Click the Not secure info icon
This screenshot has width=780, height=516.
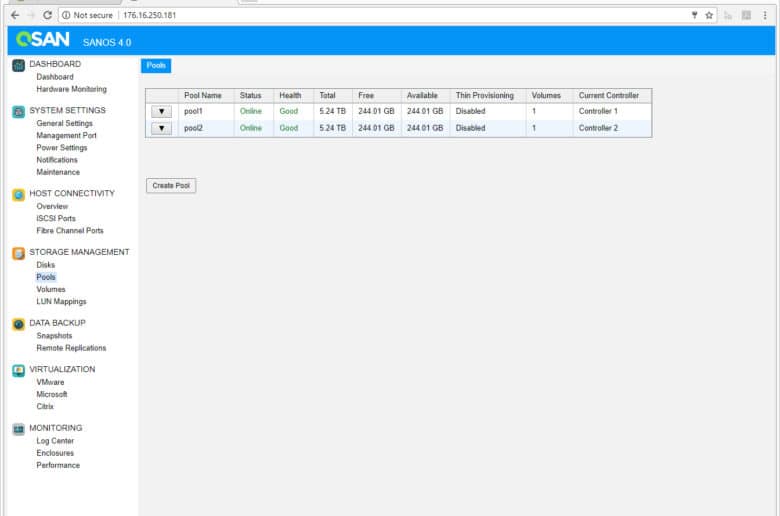click(x=66, y=15)
